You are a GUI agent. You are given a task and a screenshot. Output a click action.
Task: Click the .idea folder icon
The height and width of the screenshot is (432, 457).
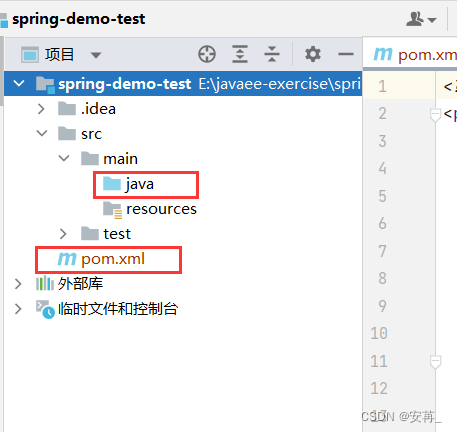(67, 109)
